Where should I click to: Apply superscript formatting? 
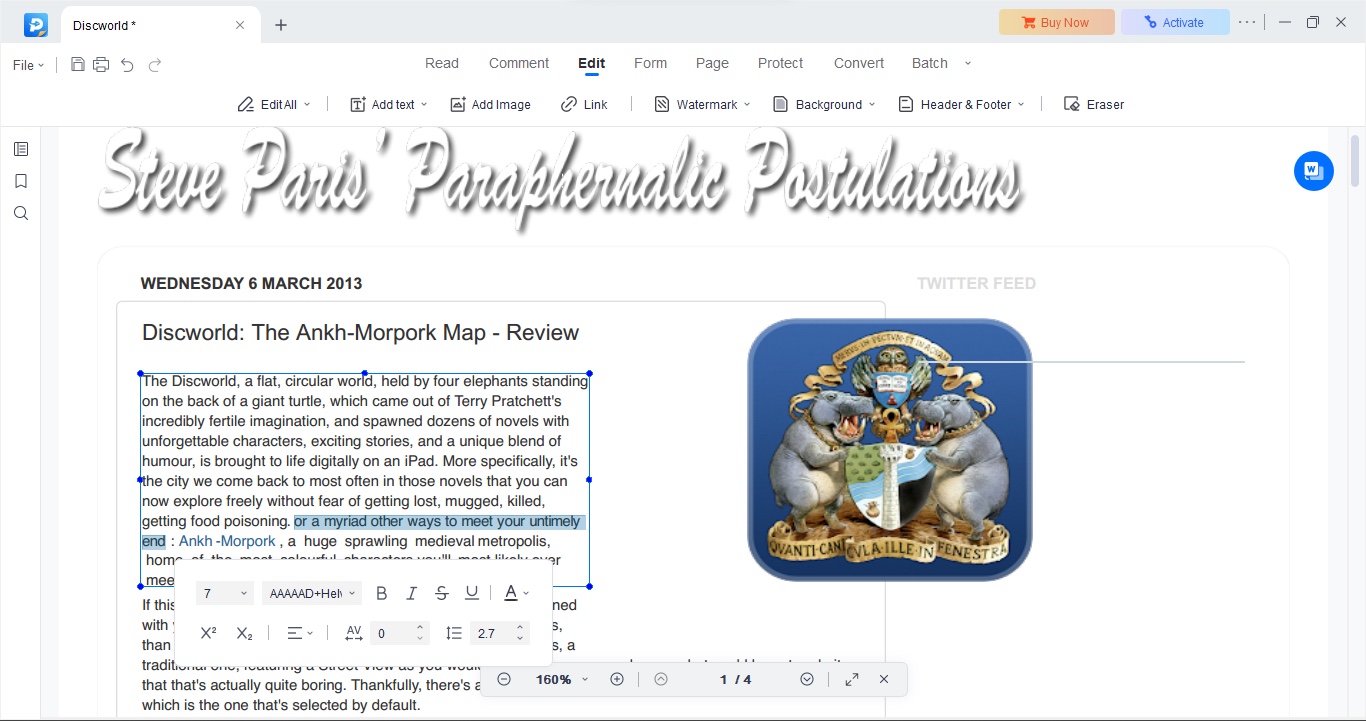(x=208, y=633)
